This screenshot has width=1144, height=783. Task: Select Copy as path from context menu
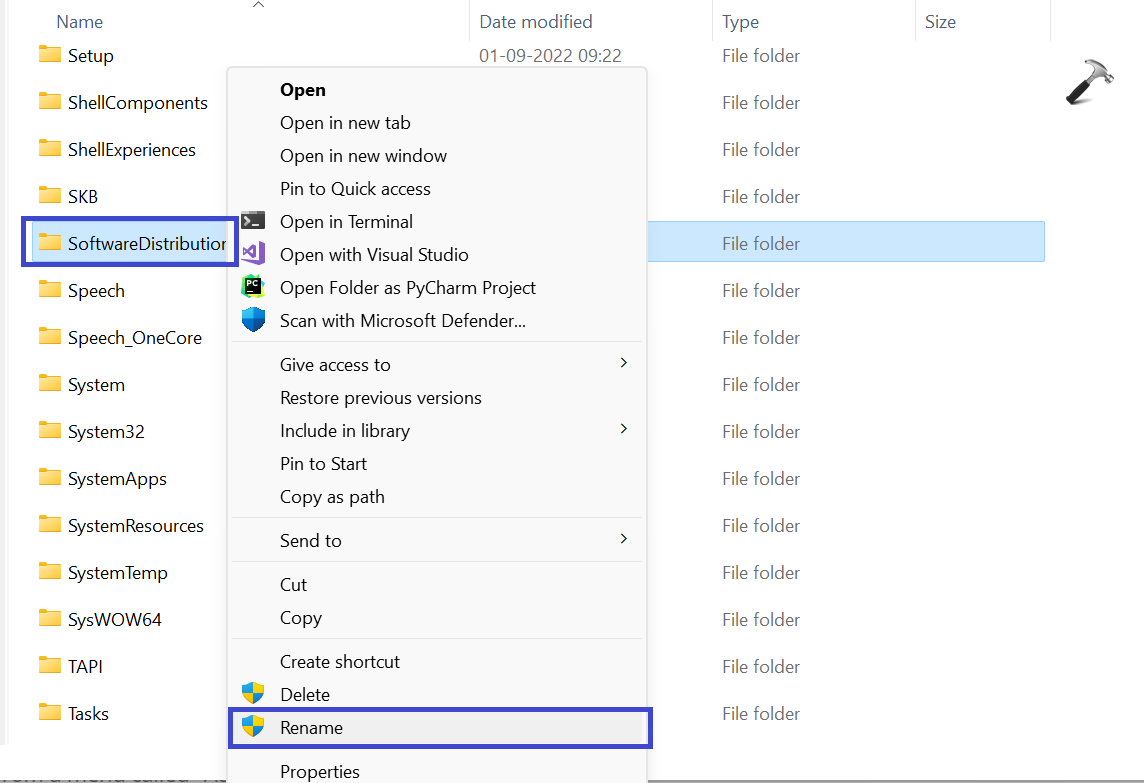coord(332,497)
